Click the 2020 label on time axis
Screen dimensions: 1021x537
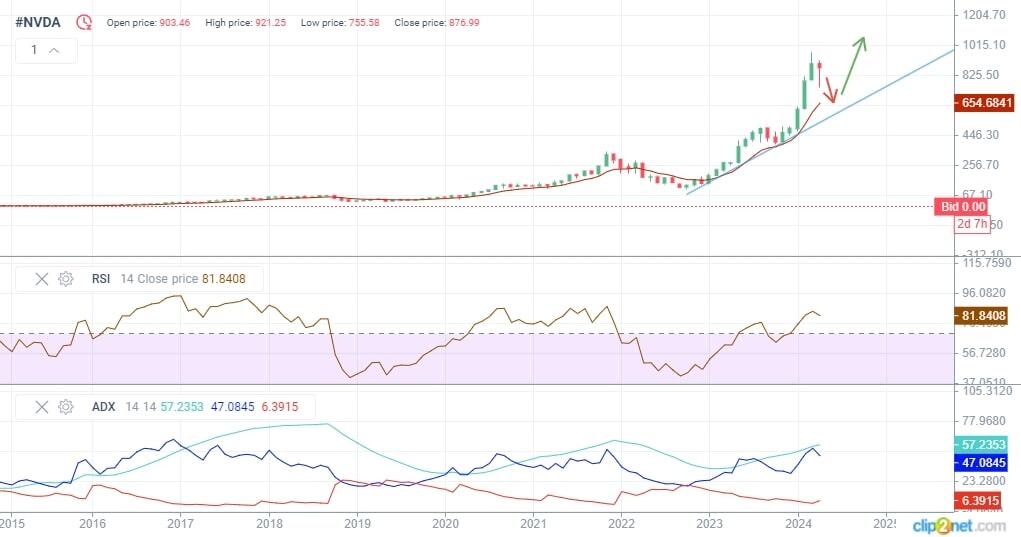point(445,523)
